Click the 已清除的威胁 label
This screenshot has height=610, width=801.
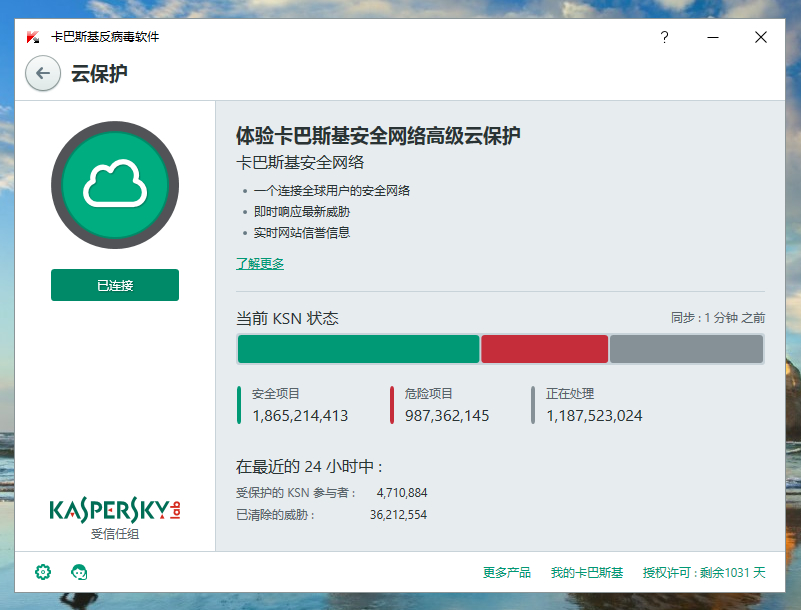click(x=276, y=514)
